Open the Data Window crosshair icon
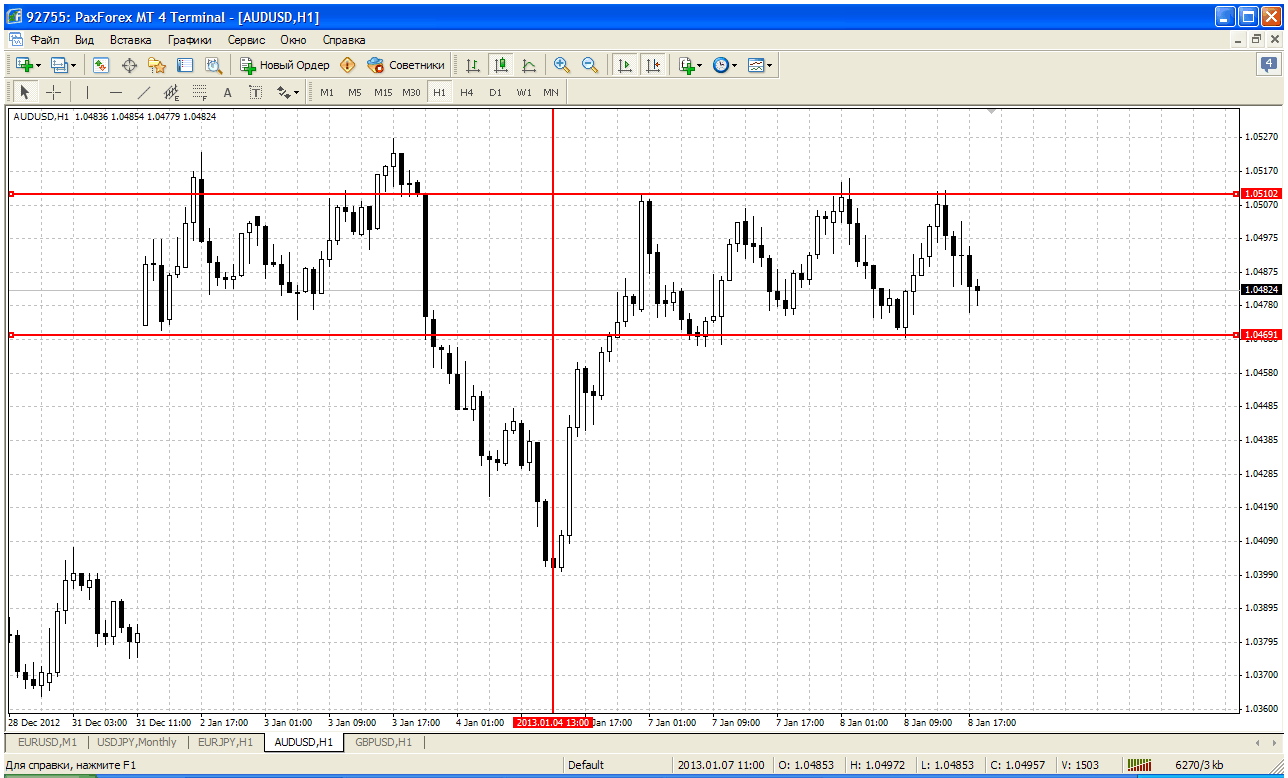 [x=129, y=65]
